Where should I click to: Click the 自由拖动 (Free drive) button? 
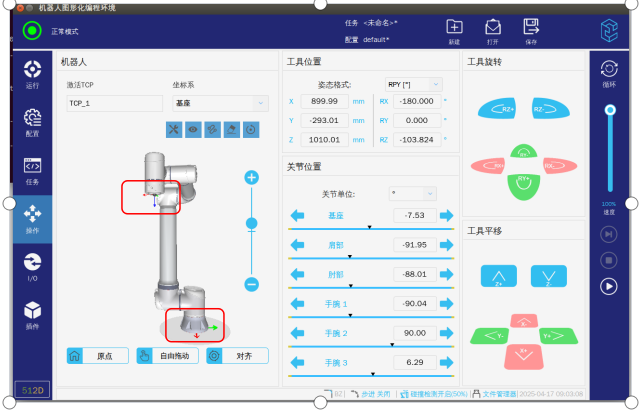167,355
